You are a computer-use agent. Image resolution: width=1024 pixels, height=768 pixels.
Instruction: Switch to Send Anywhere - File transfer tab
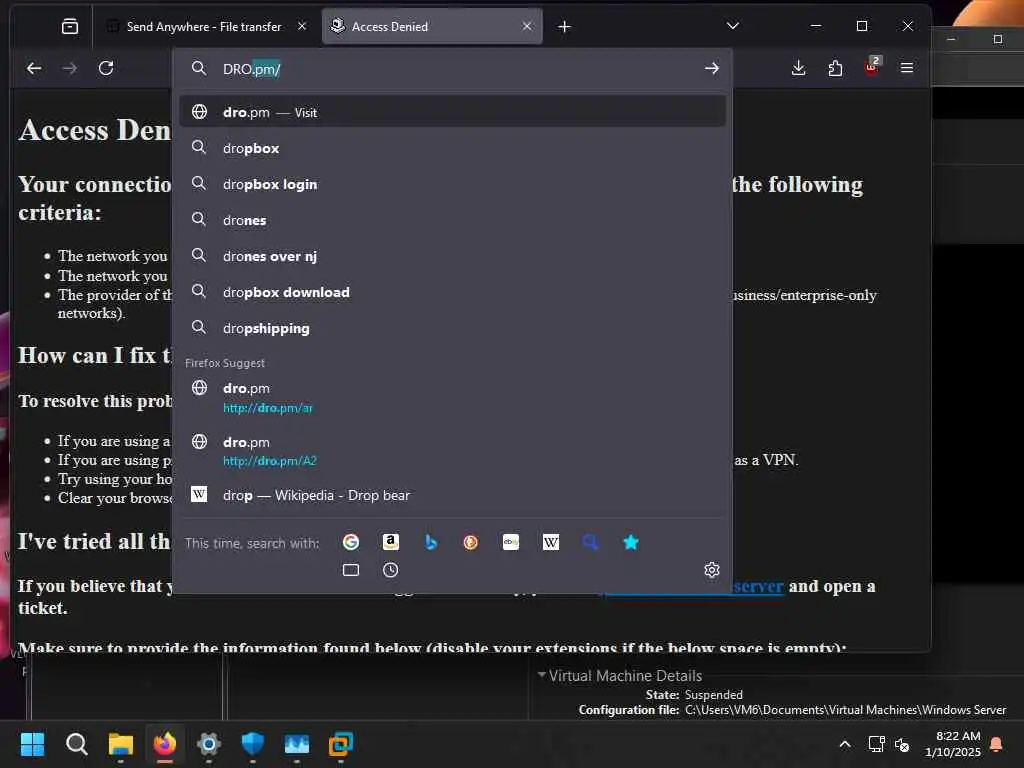[206, 26]
